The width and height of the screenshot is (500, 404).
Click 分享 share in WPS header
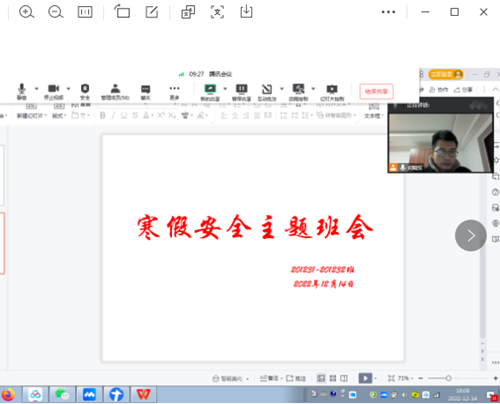pyautogui.click(x=463, y=89)
